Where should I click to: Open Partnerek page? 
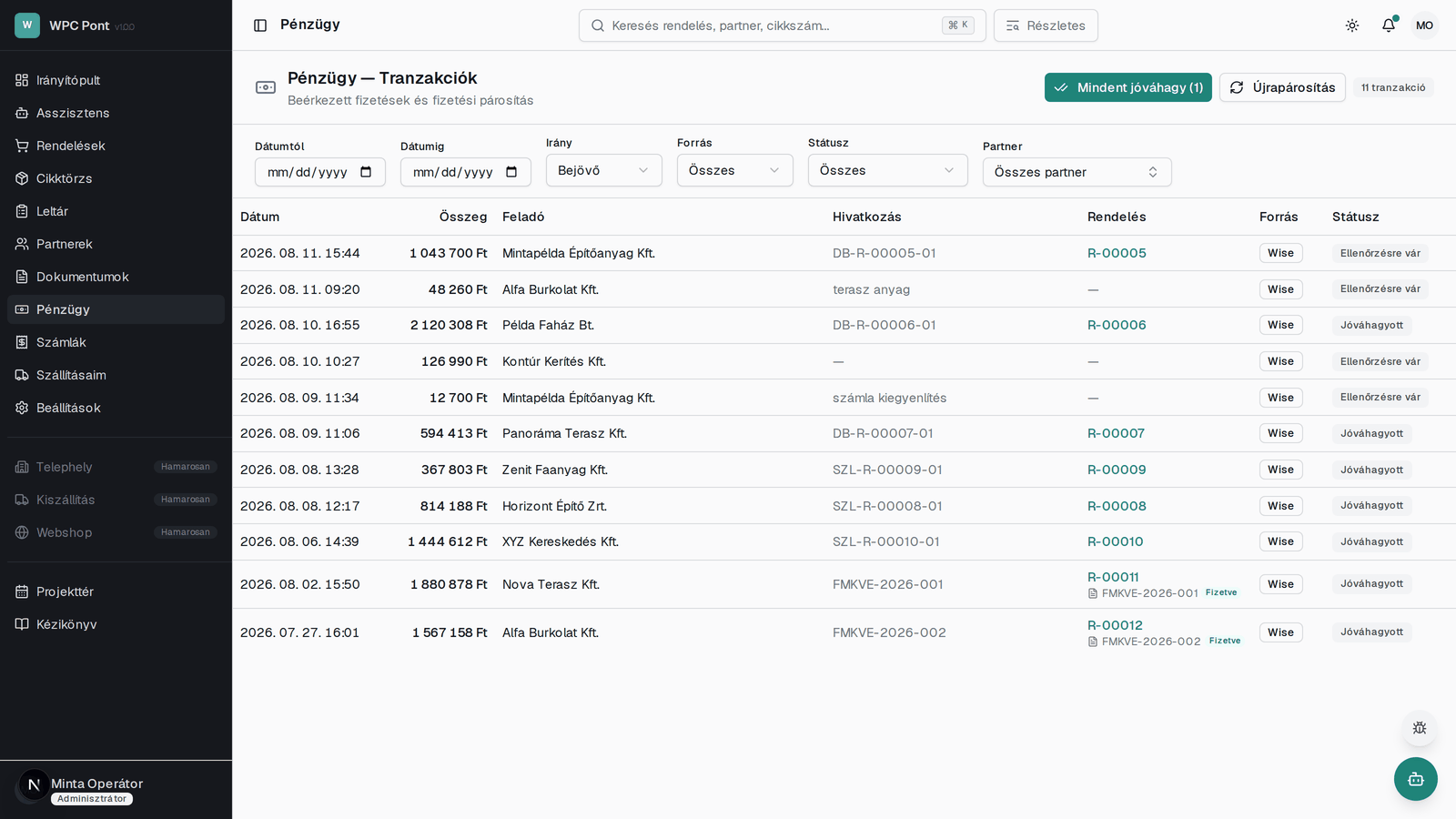tap(116, 244)
